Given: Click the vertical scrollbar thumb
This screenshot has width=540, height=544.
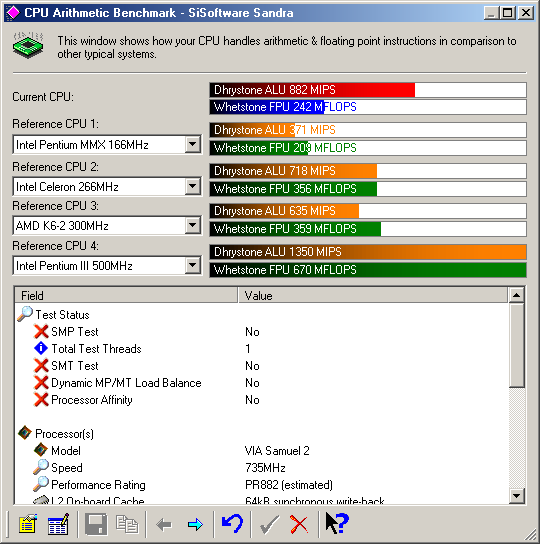Looking at the screenshot, I should click(516, 345).
